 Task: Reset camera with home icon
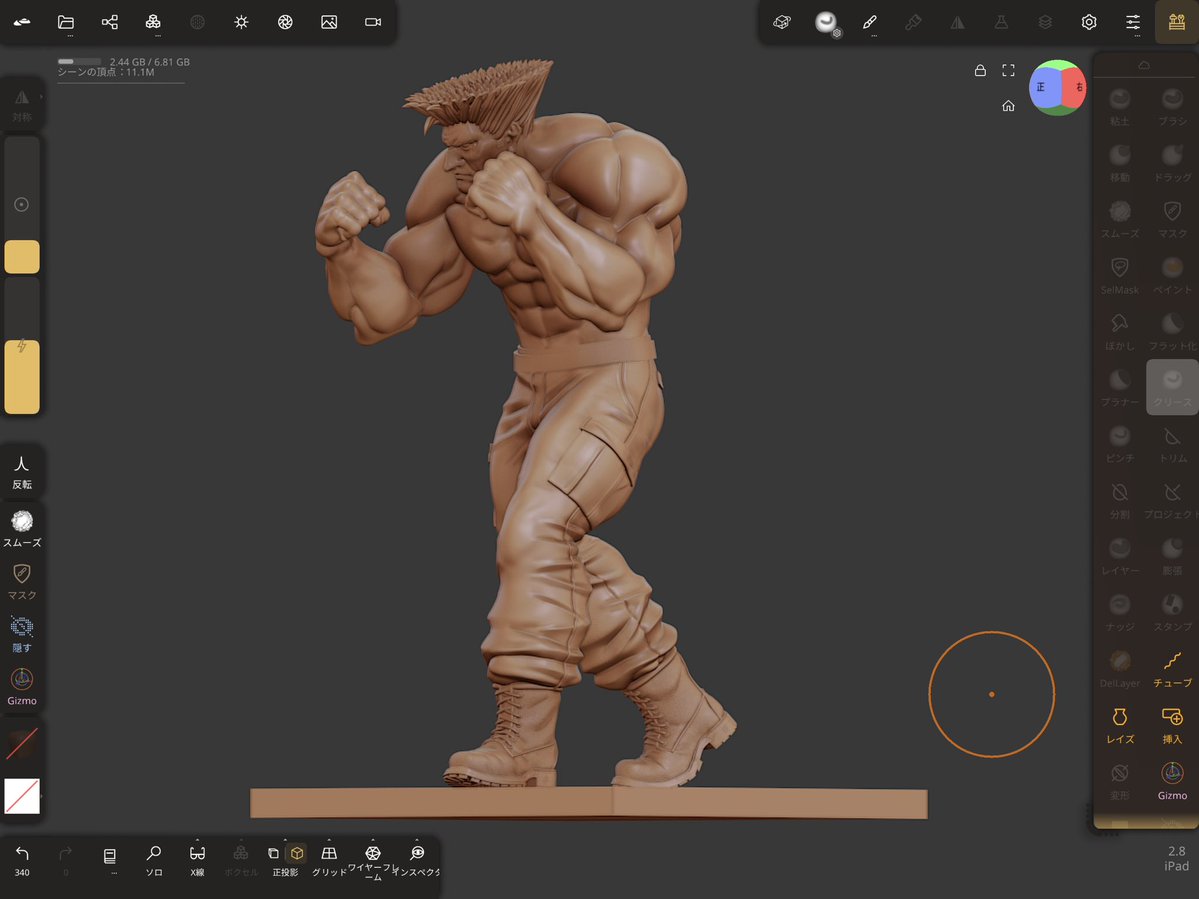click(x=1009, y=105)
